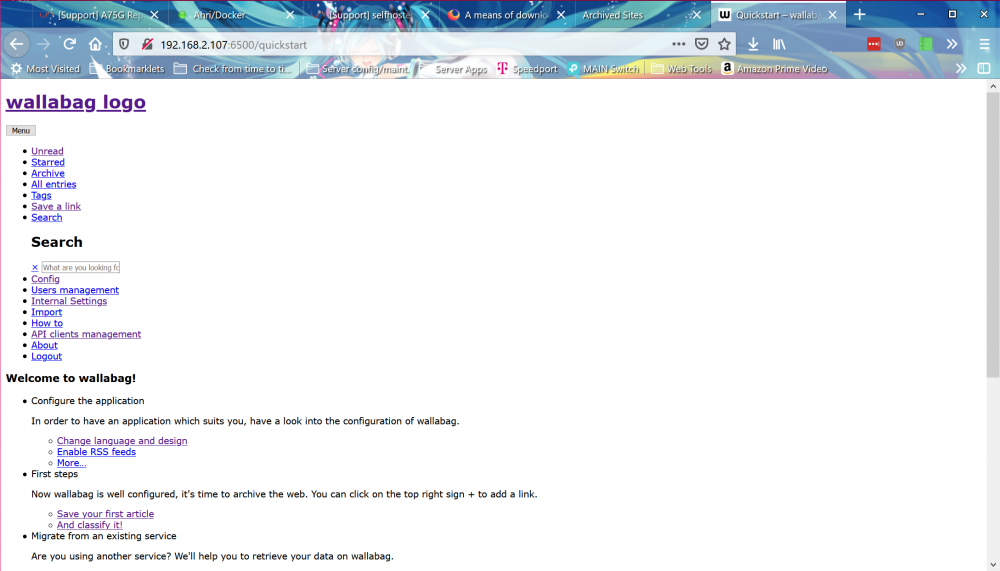
Task: Expand the toolbar overflow chevron
Action: click(952, 44)
